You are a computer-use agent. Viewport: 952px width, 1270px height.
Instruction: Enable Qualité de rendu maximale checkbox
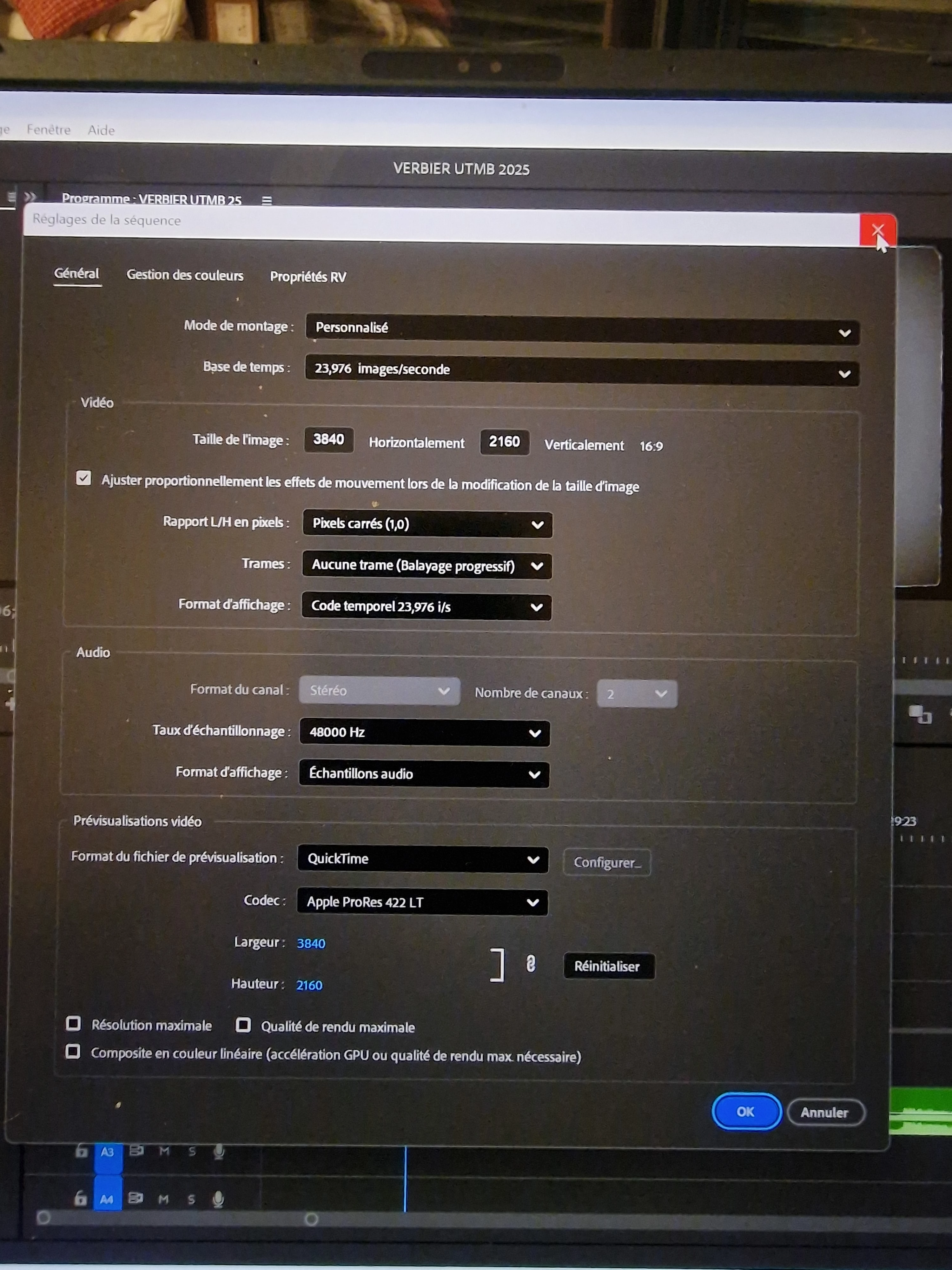coord(243,1025)
